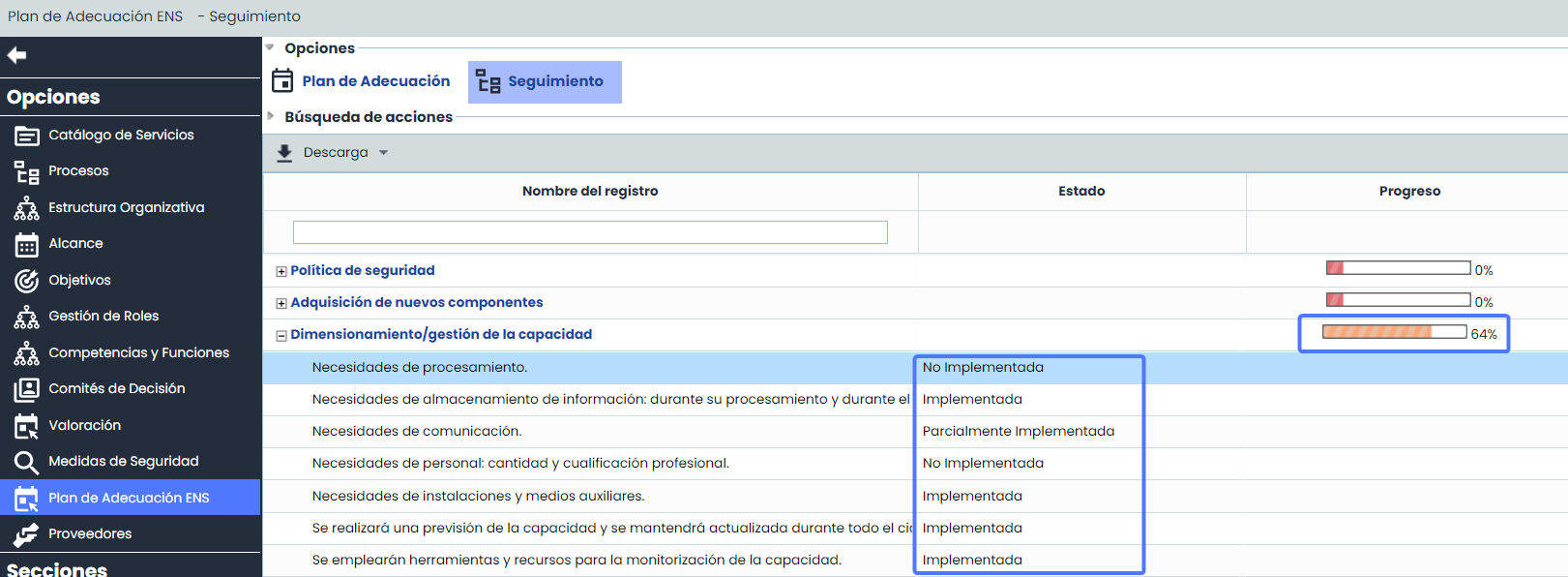Open the Descarga dropdown arrow
Viewport: 1568px width, 577px height.
click(x=384, y=153)
